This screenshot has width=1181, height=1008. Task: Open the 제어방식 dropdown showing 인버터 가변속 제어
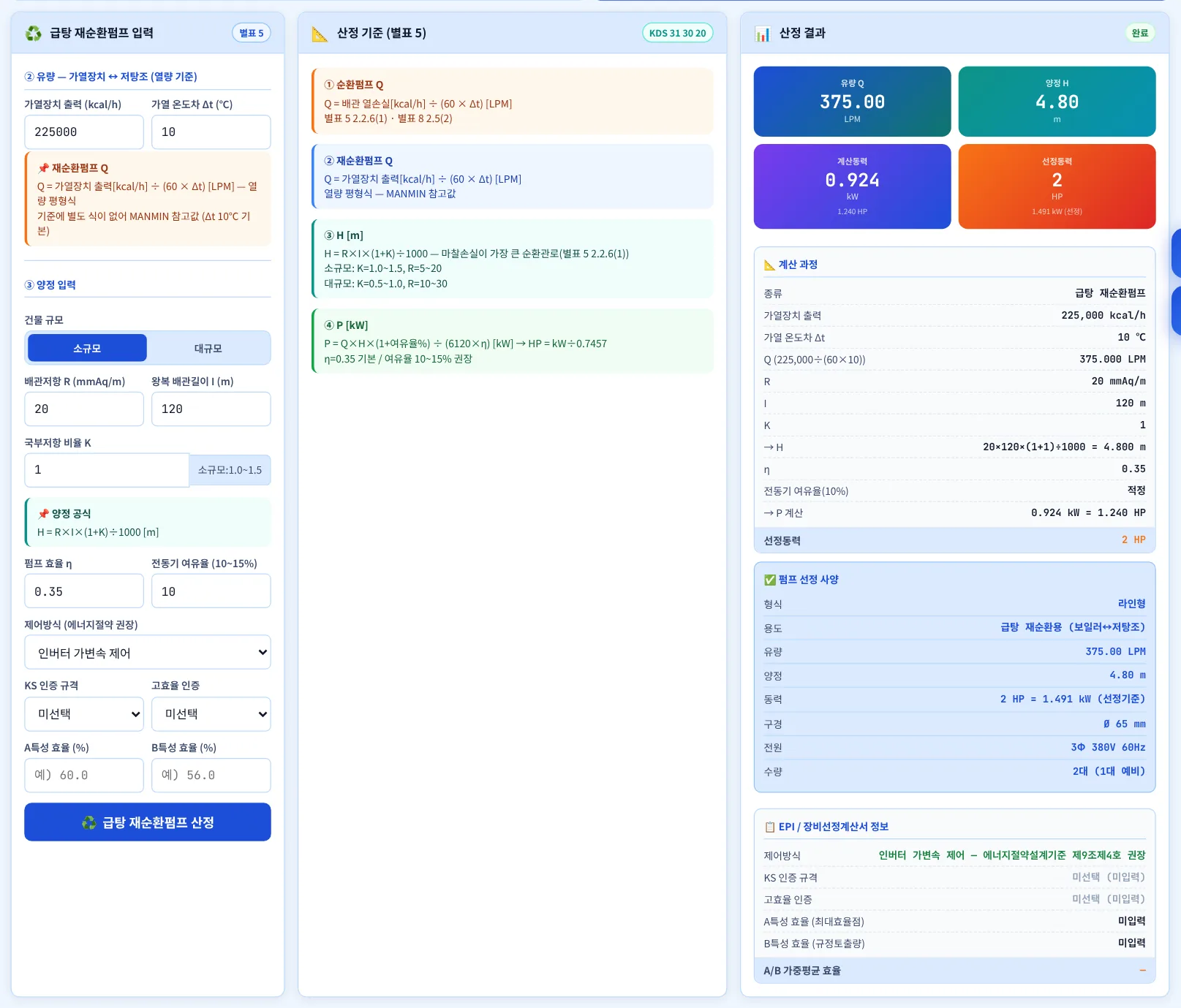point(148,652)
